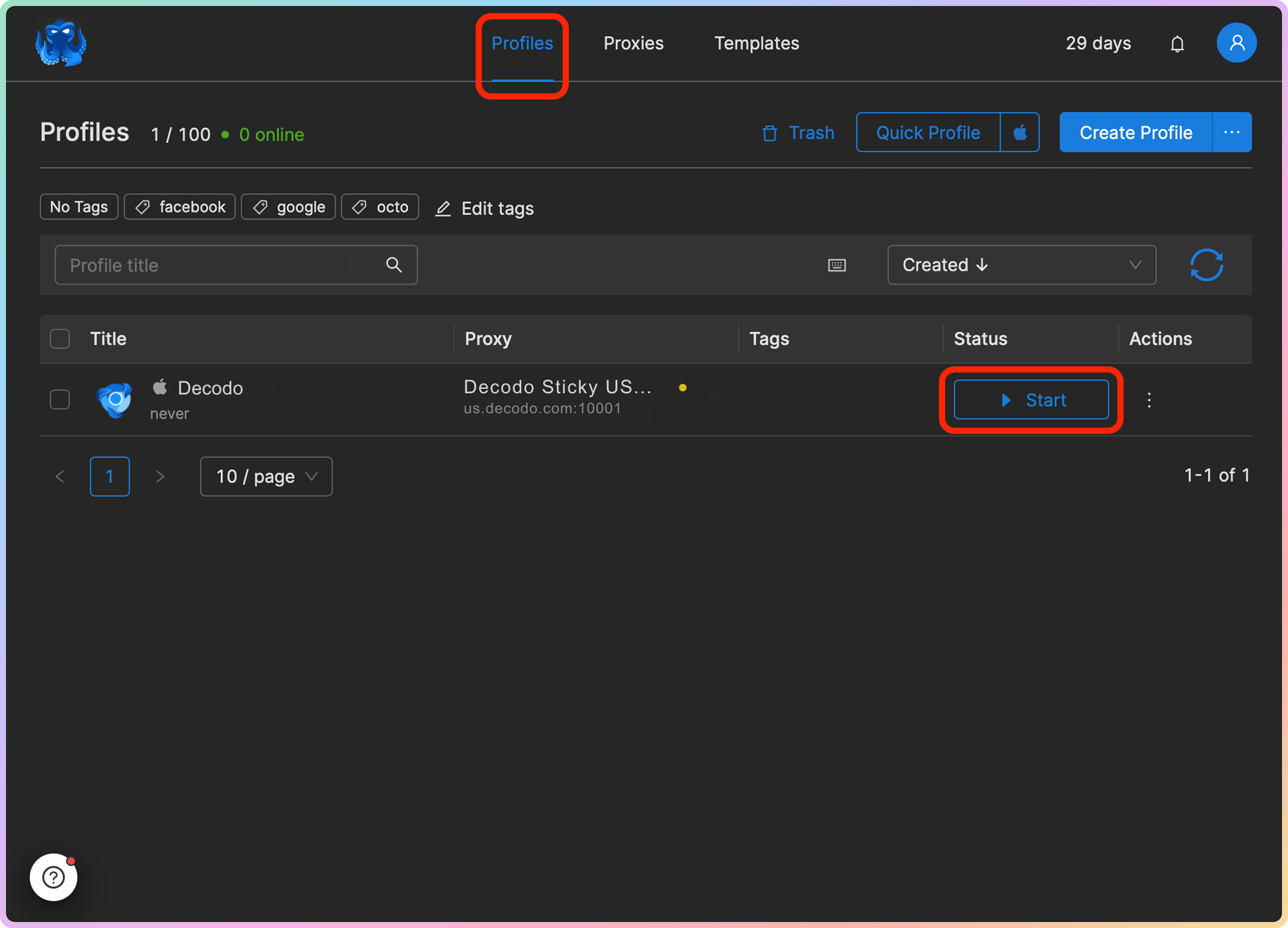Click the keyboard hotkeys icon
This screenshot has height=928, width=1288.
pyautogui.click(x=836, y=265)
